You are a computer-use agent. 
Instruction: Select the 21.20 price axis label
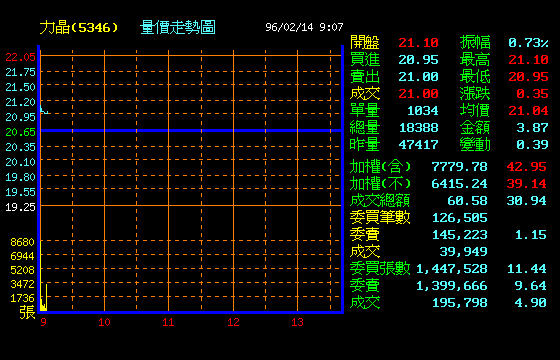coord(20,102)
